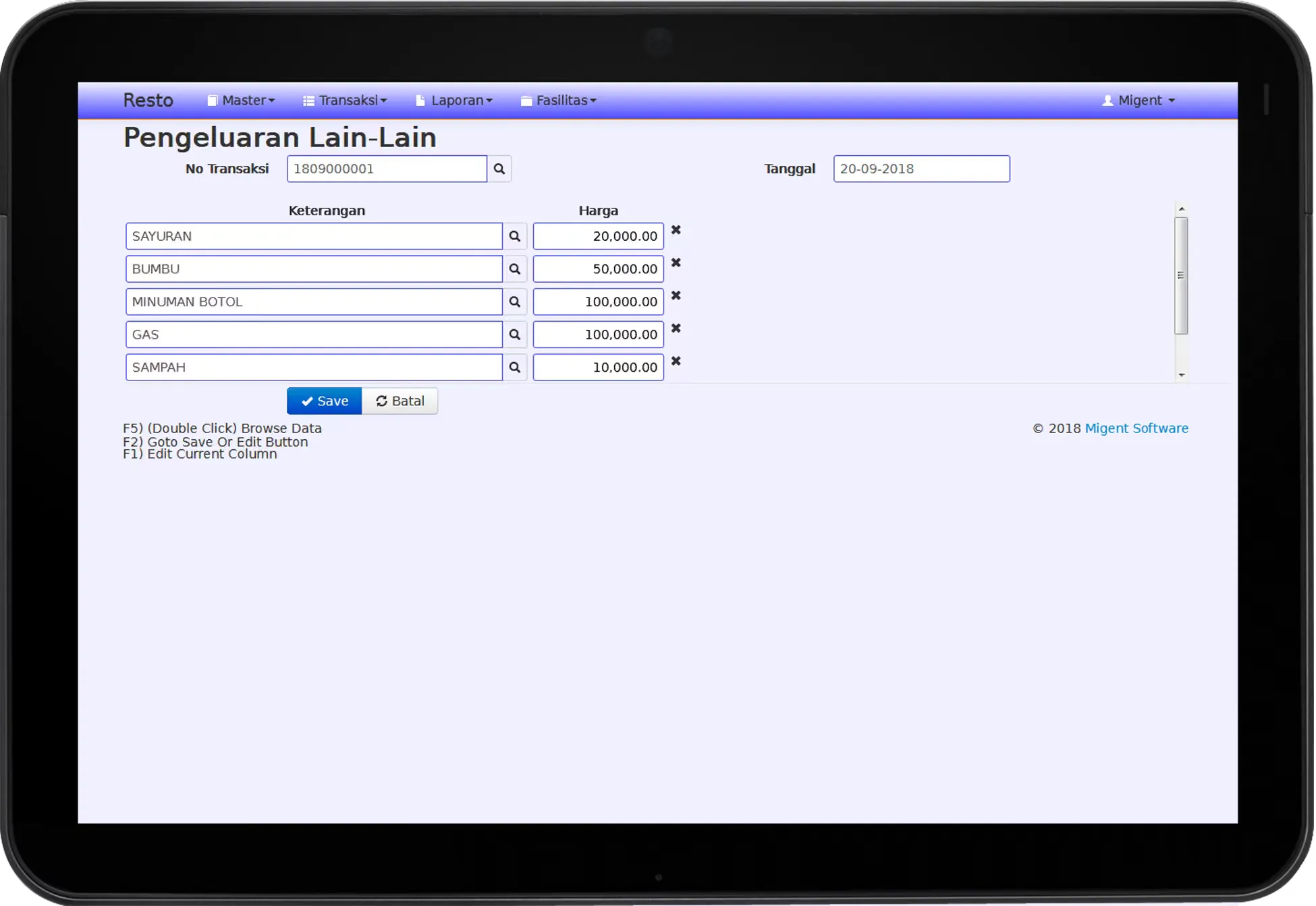Screen dimensions: 1316x906
Task: Open the Laporan dropdown
Action: [454, 101]
